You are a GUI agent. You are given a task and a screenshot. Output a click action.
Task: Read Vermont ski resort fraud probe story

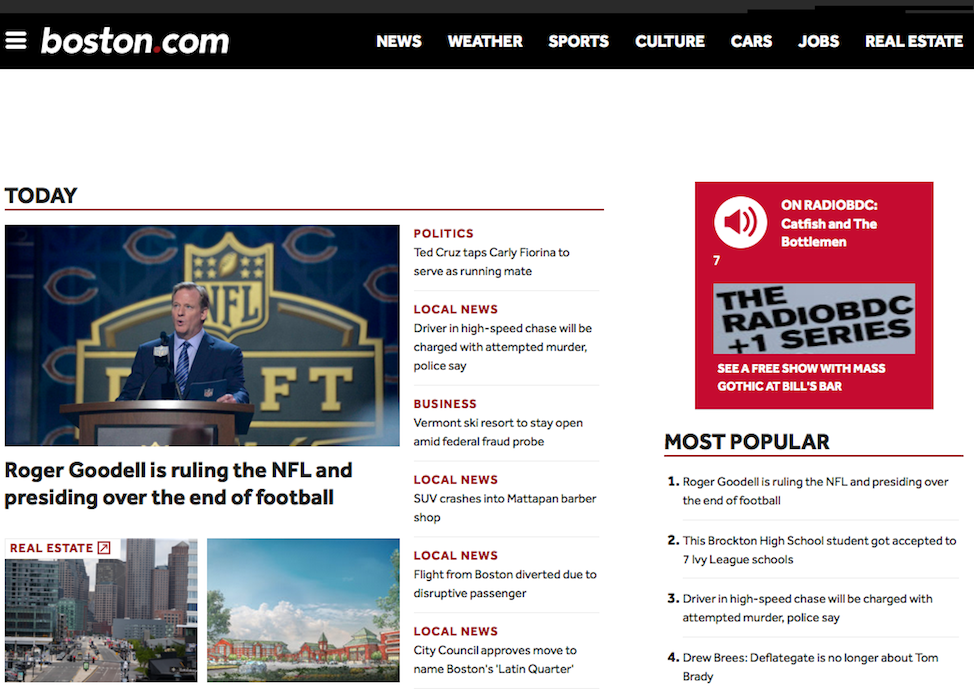(x=498, y=432)
